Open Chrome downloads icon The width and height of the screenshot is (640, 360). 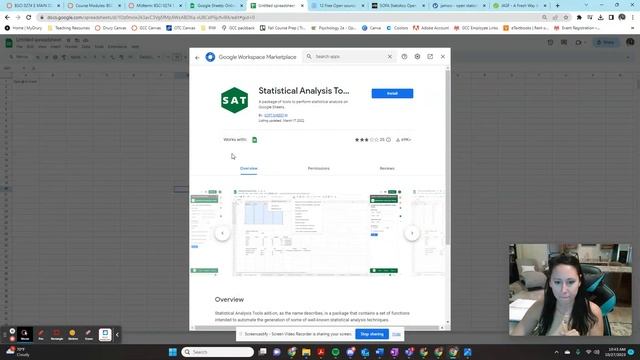pyautogui.click(x=600, y=18)
